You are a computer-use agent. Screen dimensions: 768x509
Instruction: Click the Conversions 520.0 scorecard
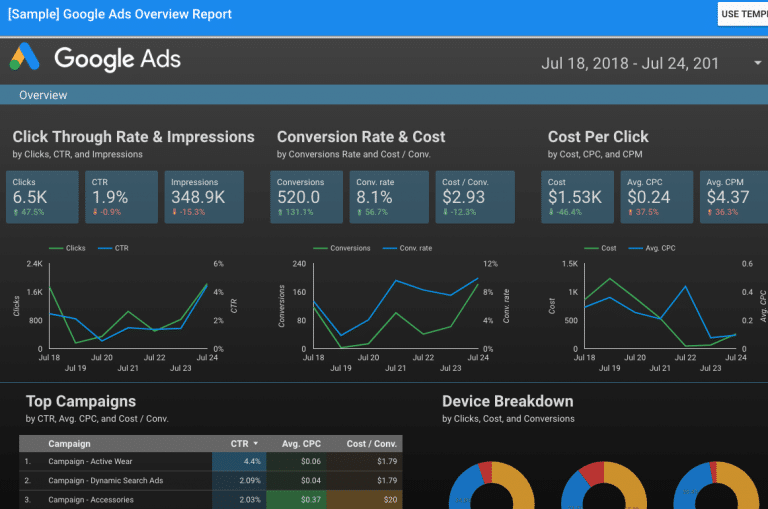point(309,196)
